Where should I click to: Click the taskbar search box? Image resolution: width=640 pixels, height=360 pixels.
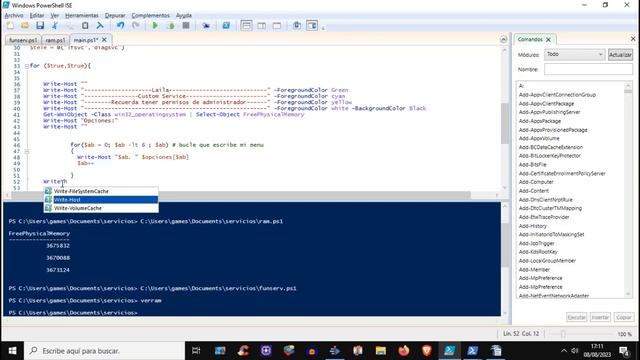(x=104, y=351)
